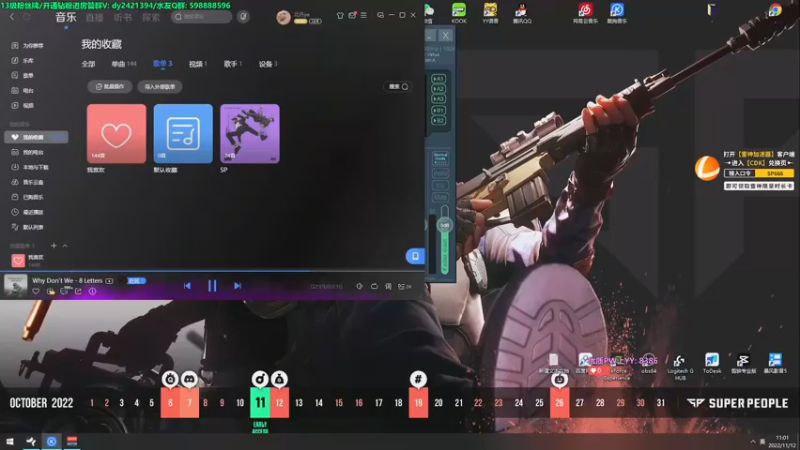Switch to the 听书 top tab

[122, 17]
